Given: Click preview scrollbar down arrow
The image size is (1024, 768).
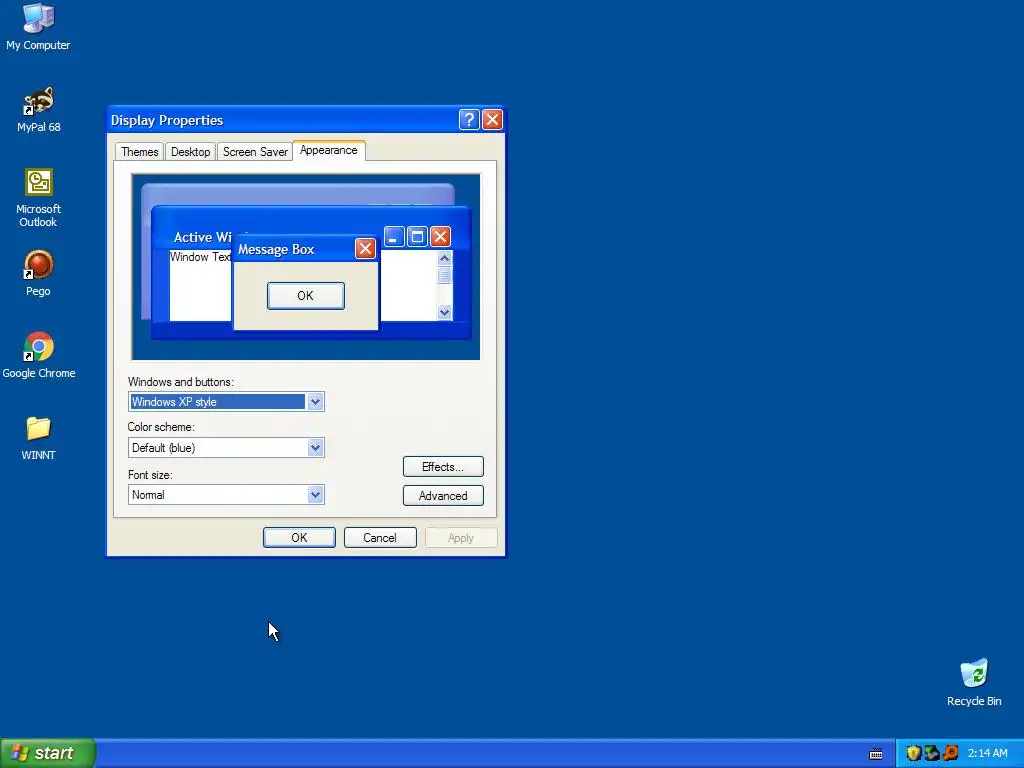Looking at the screenshot, I should [x=444, y=312].
